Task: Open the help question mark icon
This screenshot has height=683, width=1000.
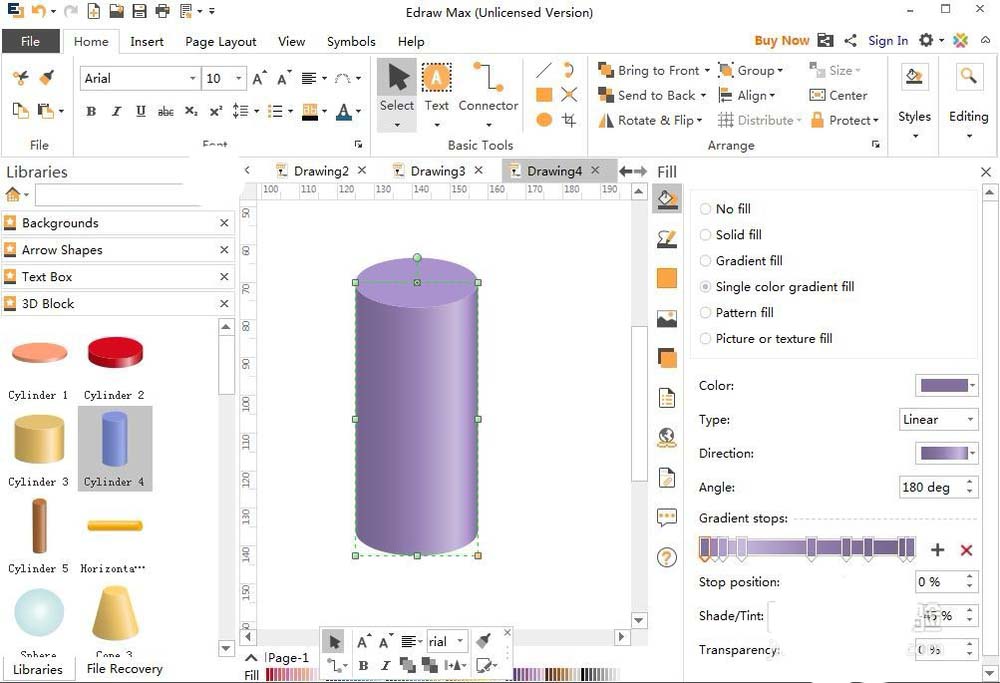Action: [x=667, y=557]
